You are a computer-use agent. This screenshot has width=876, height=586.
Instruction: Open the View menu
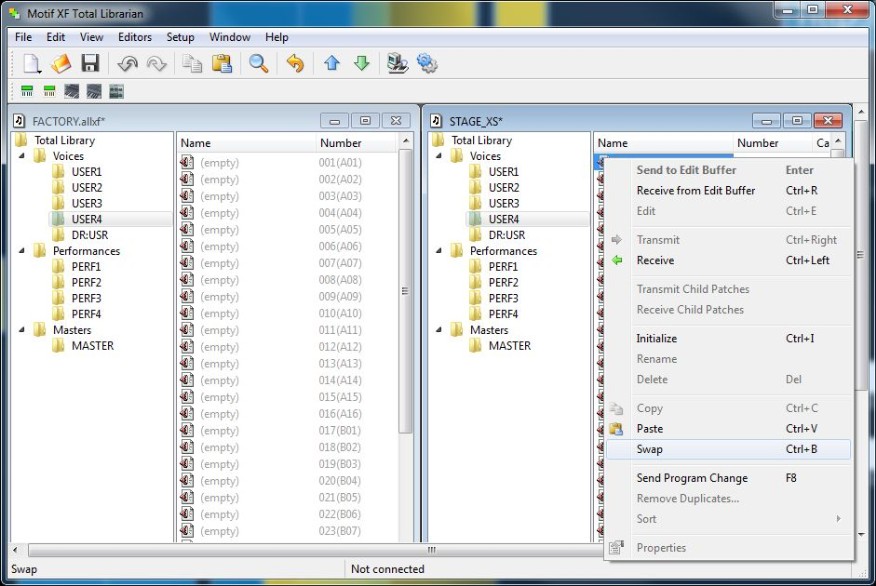(92, 37)
